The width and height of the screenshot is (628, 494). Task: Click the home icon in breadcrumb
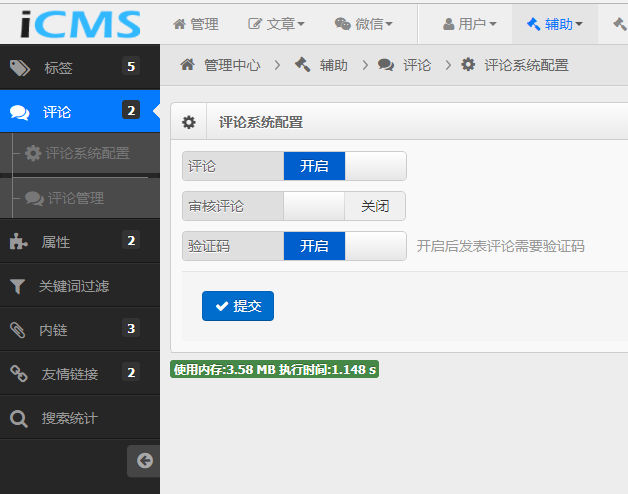coord(187,65)
